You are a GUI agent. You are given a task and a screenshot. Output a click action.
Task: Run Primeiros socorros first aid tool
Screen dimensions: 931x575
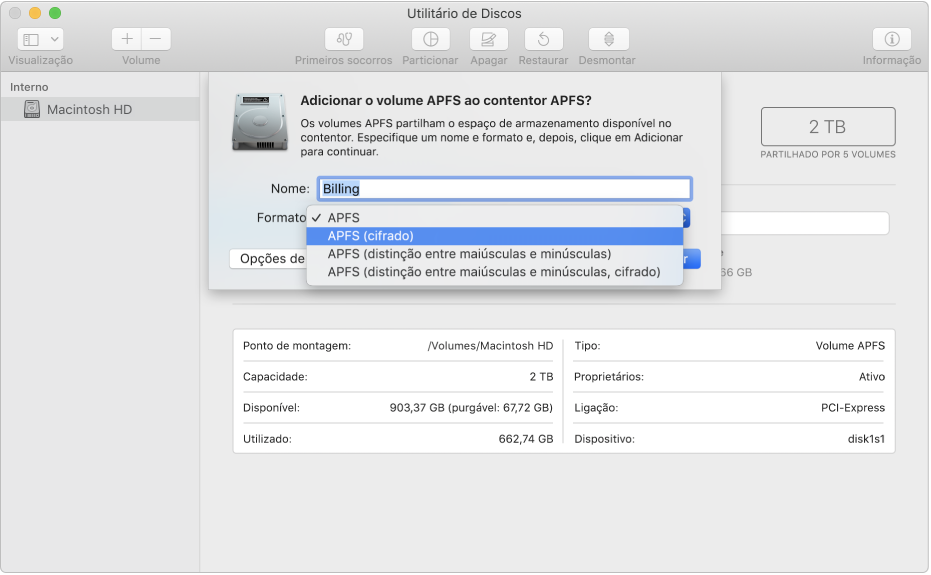coord(344,39)
